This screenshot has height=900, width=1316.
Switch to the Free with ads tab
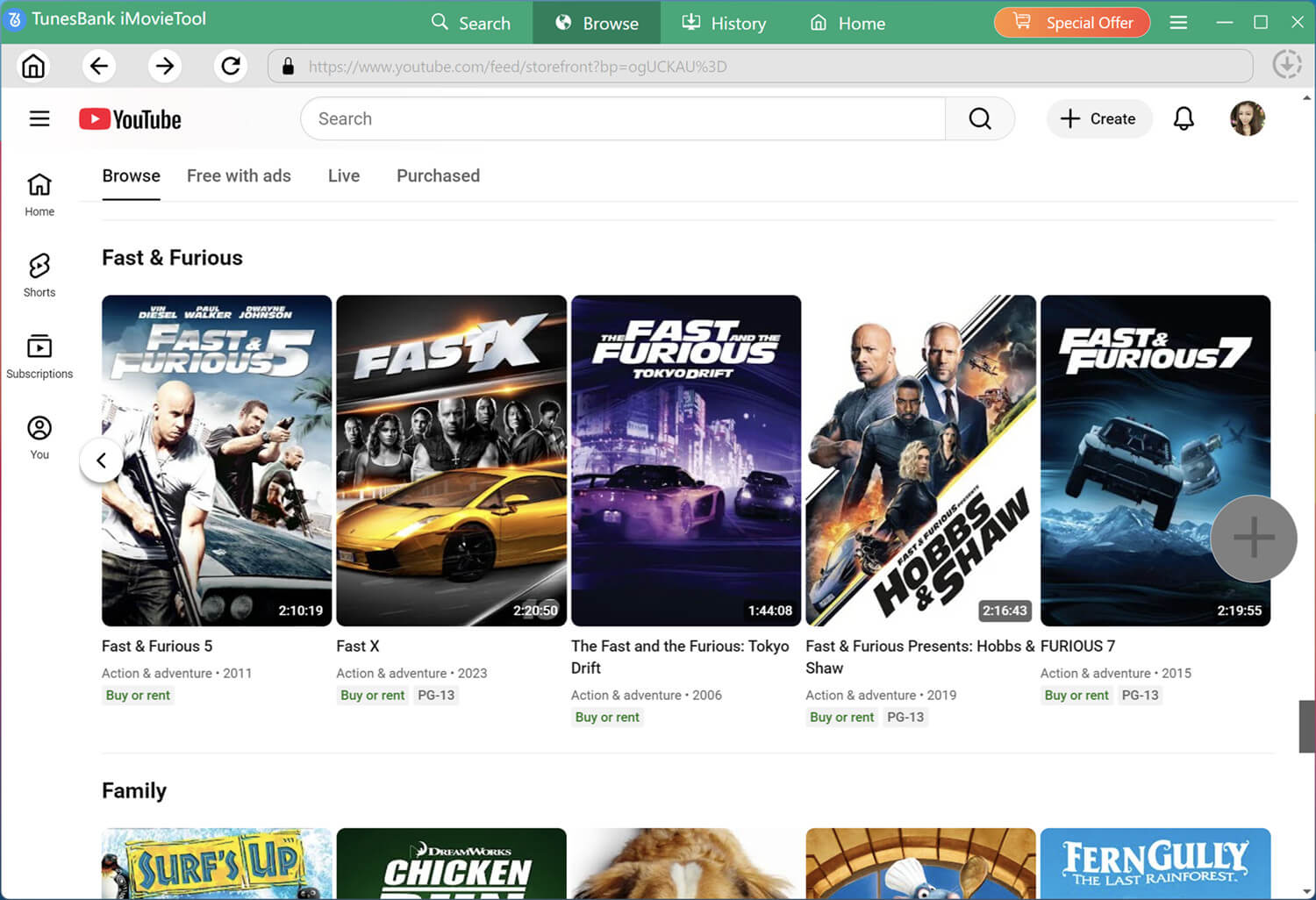[239, 175]
